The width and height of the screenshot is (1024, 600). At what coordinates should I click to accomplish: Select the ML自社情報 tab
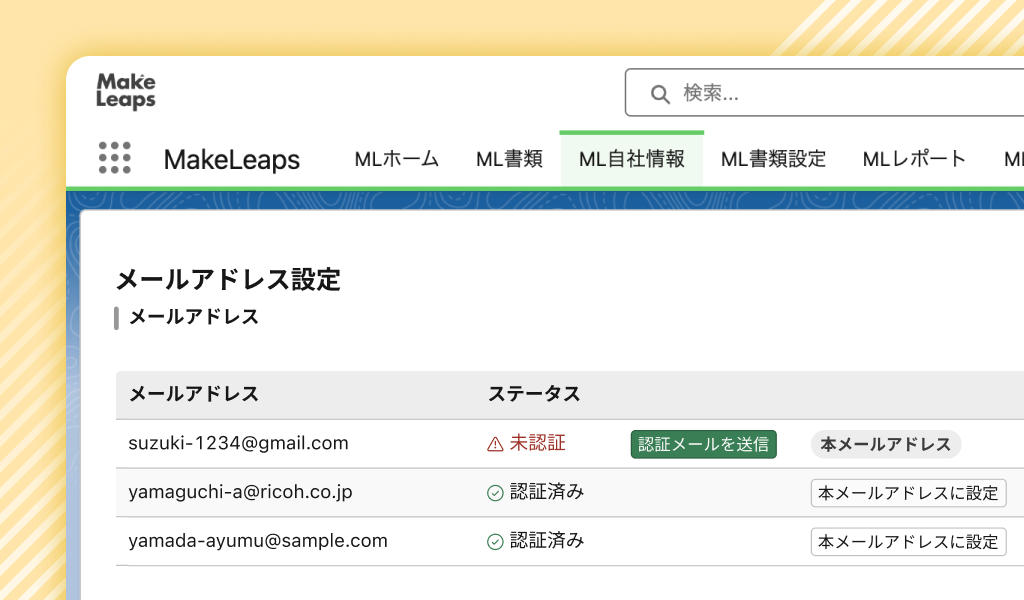[632, 159]
